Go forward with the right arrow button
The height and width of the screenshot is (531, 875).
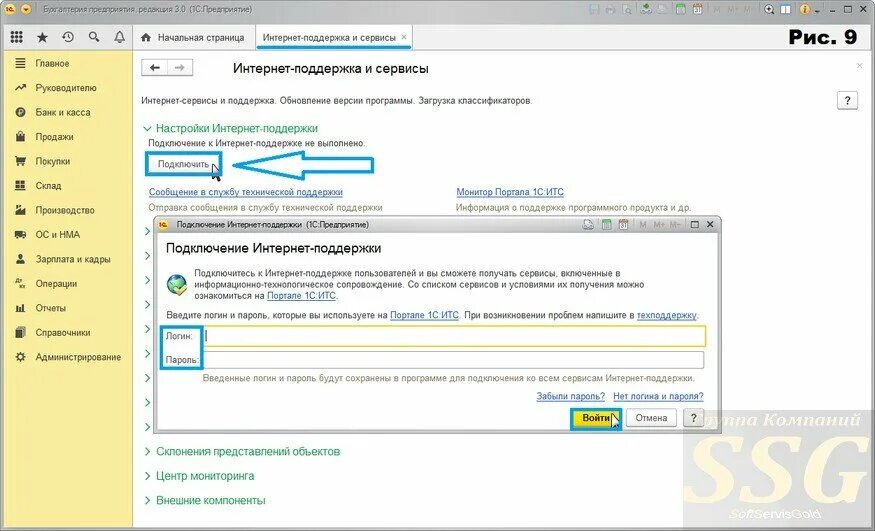pyautogui.click(x=180, y=67)
